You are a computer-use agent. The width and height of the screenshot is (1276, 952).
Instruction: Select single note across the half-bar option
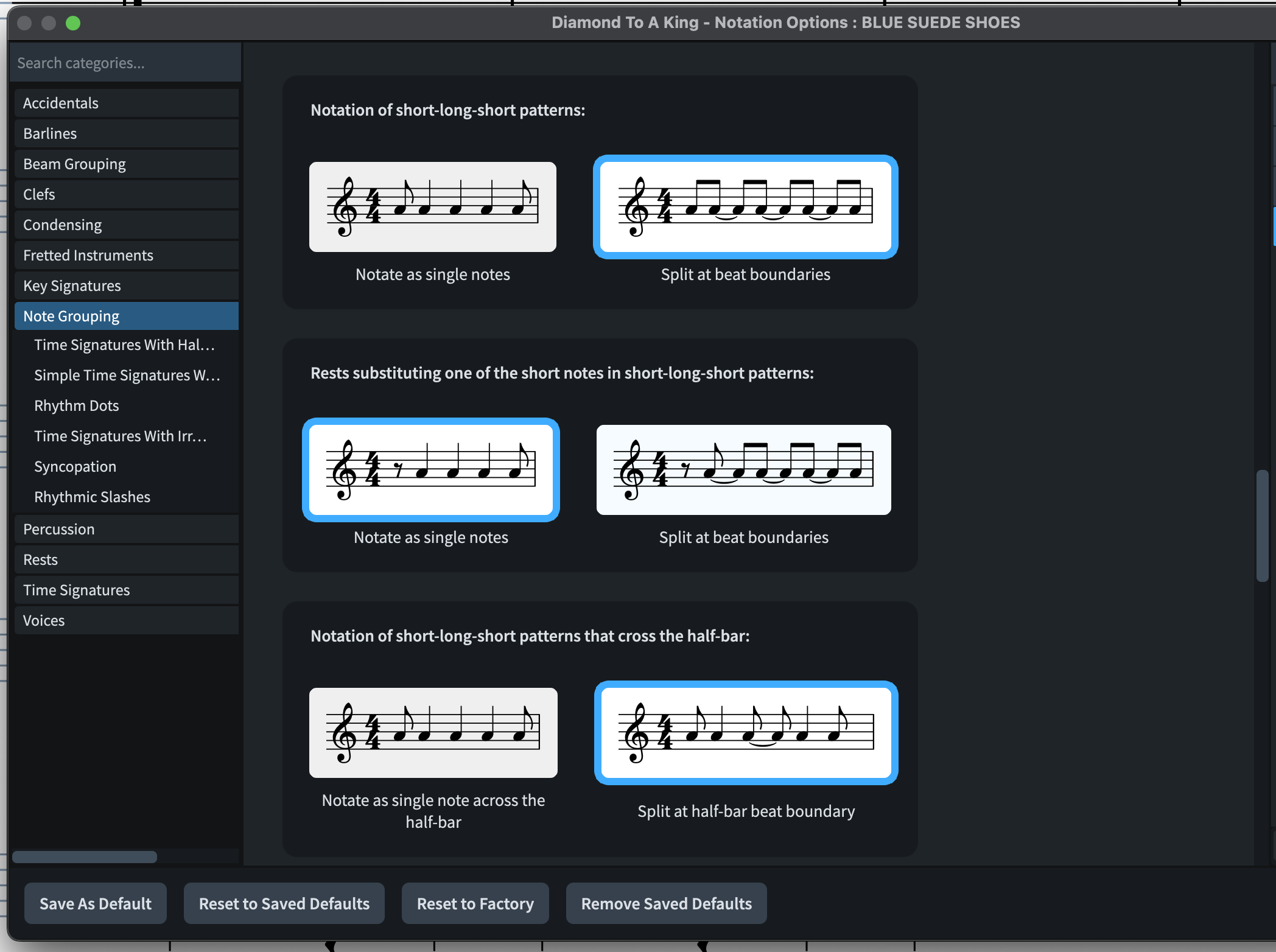point(433,733)
